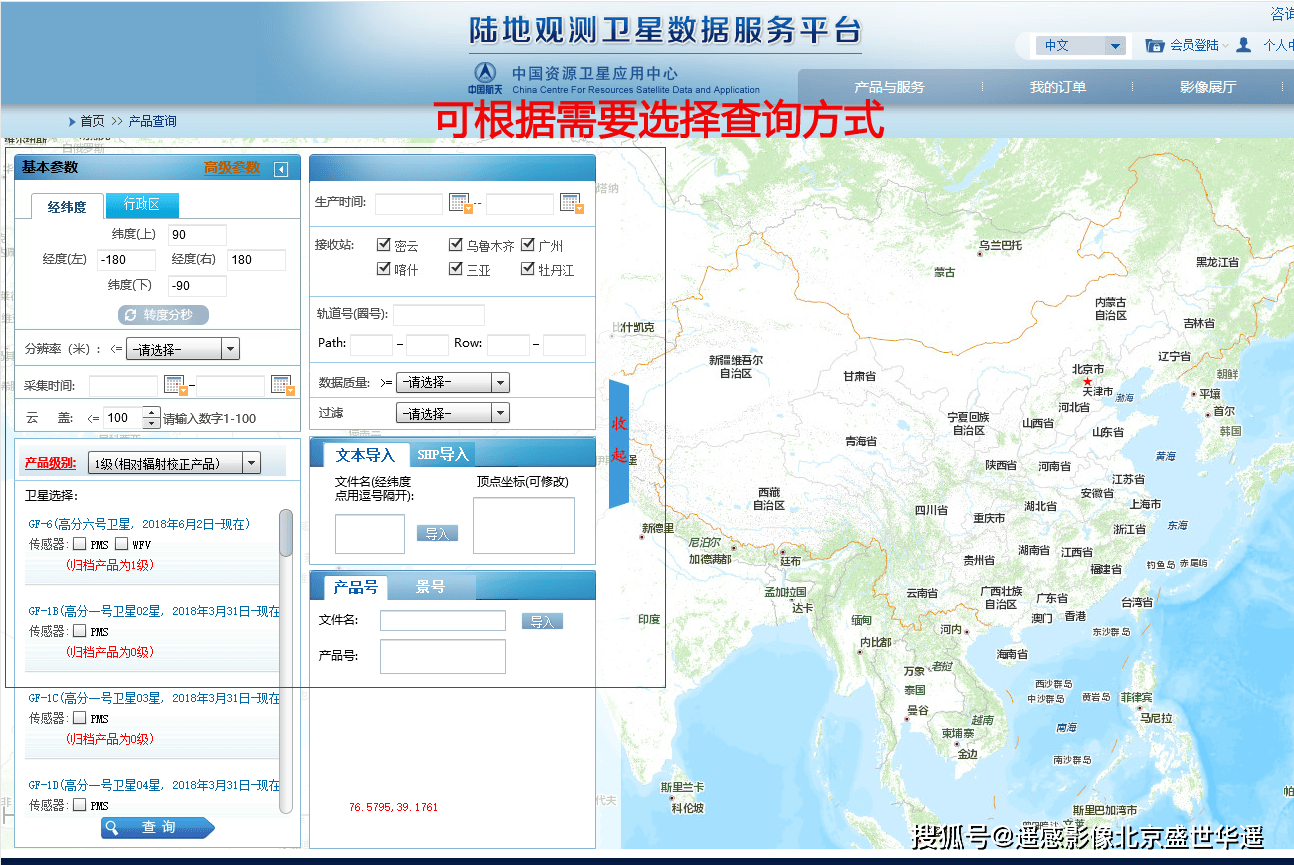The image size is (1294, 865).
Task: Open acquisition start date calendar icon
Action: (175, 385)
